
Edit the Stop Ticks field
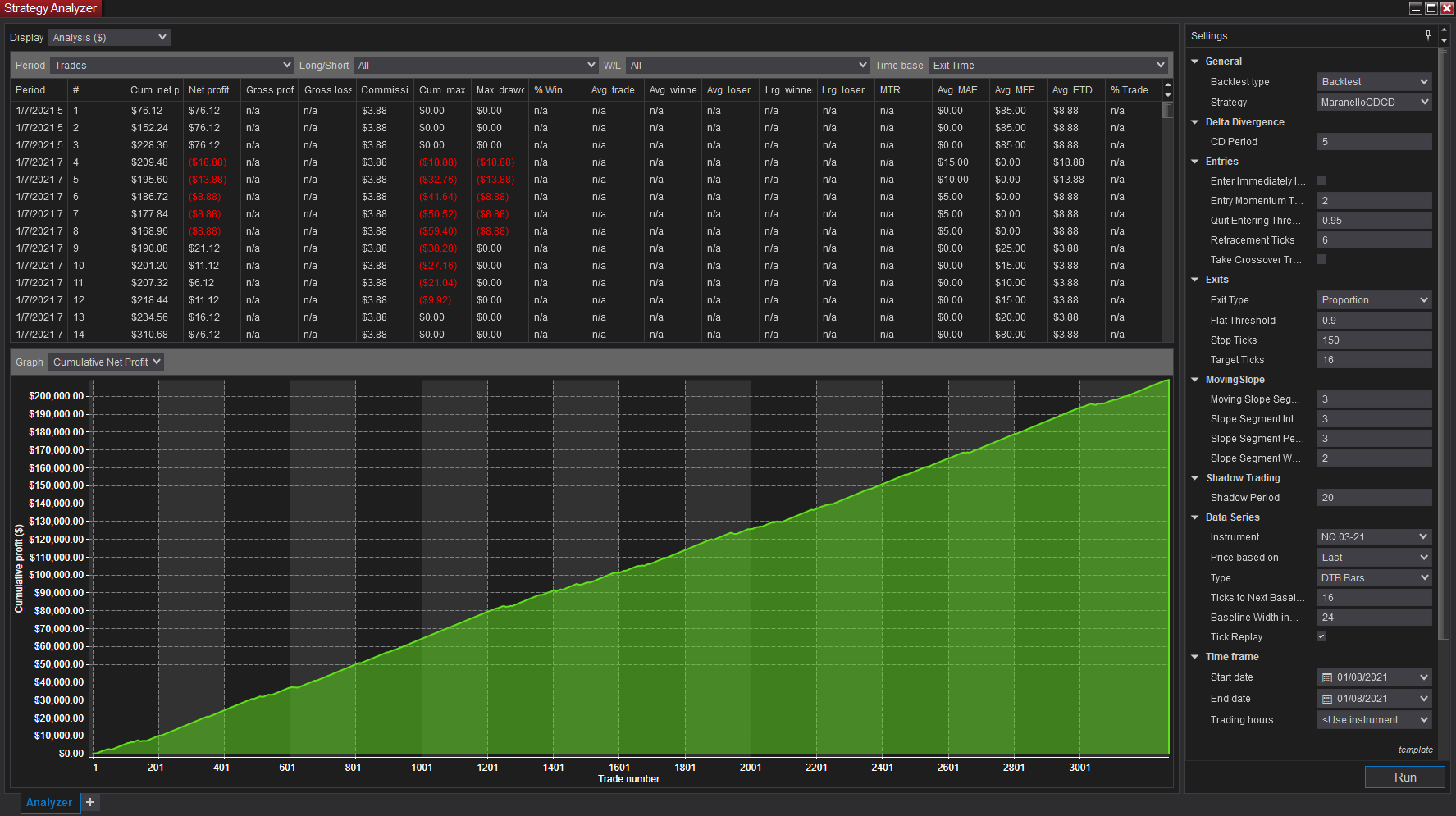pyautogui.click(x=1374, y=340)
